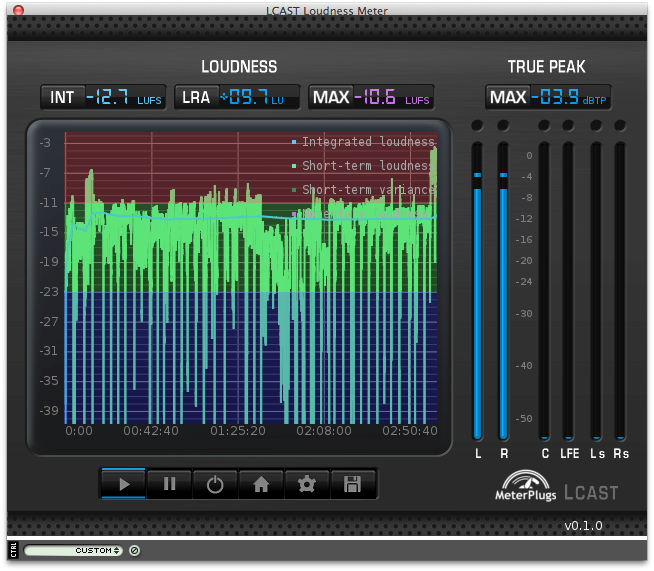Click the clip indicator LED above LFE meter
Viewport: 654px width, 571px height.
pos(568,125)
